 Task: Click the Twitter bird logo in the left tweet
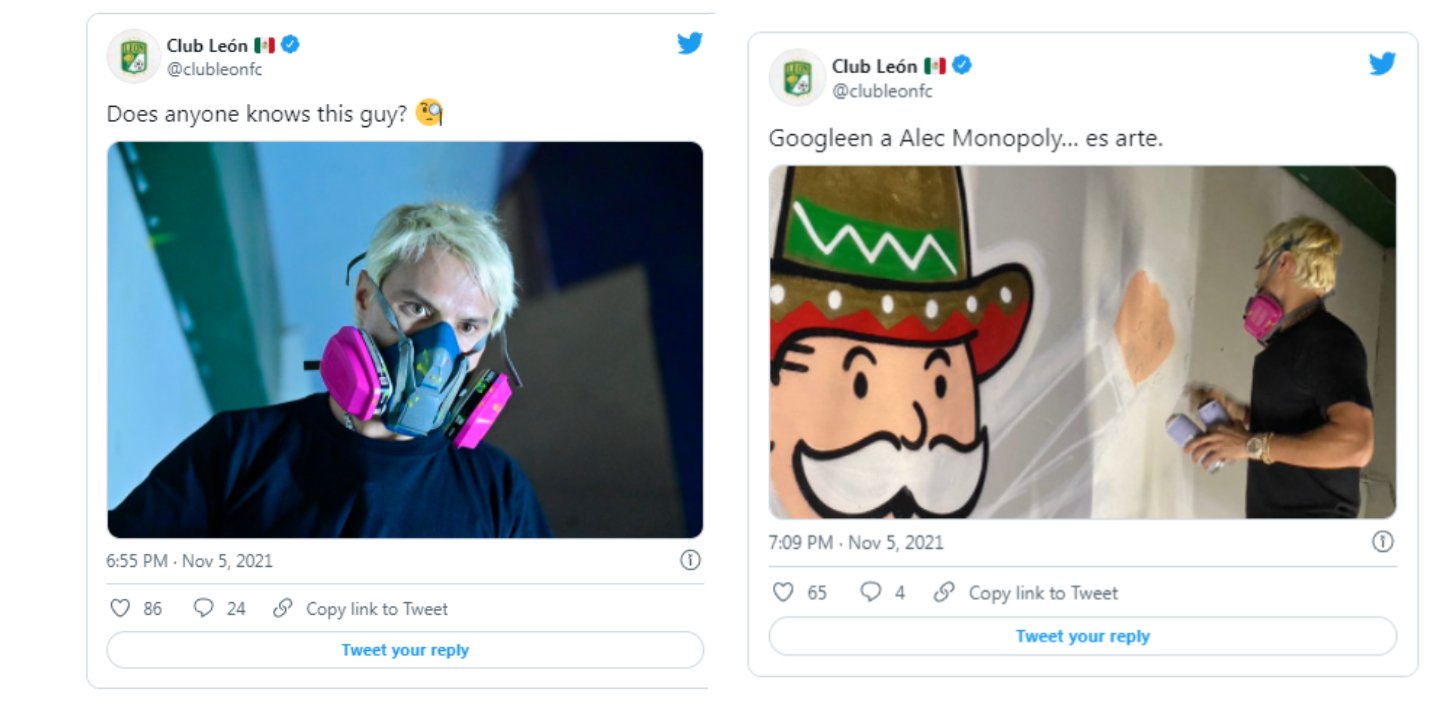point(690,44)
